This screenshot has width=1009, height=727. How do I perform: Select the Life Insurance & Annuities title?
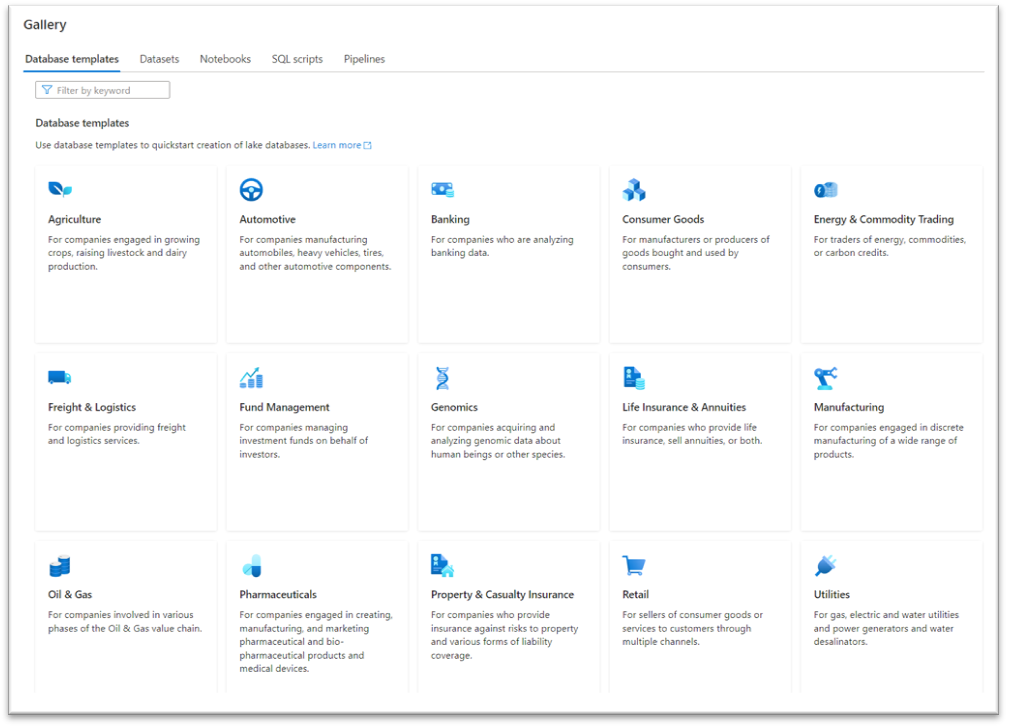coord(683,407)
